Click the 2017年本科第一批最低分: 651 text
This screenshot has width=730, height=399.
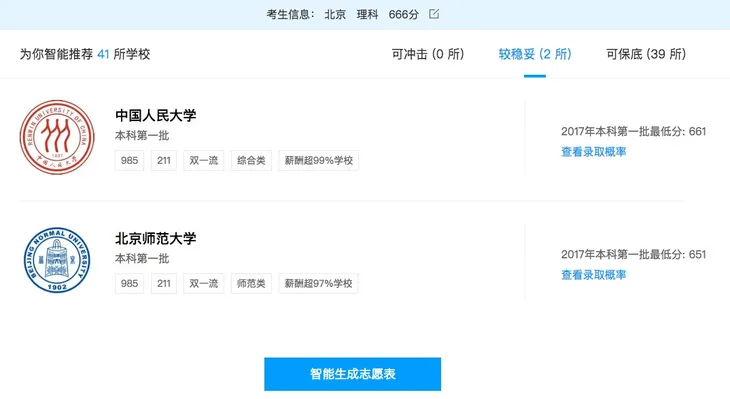tap(634, 254)
